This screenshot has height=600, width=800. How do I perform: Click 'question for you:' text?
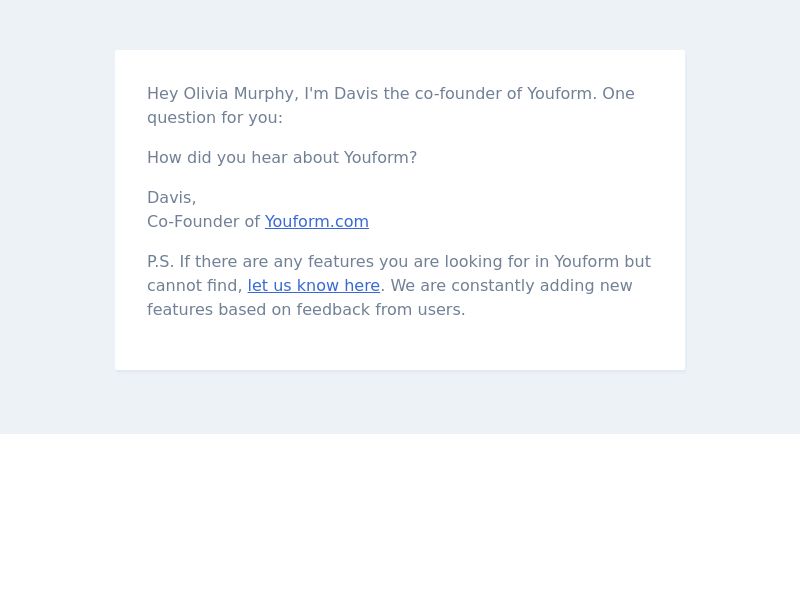point(215,118)
